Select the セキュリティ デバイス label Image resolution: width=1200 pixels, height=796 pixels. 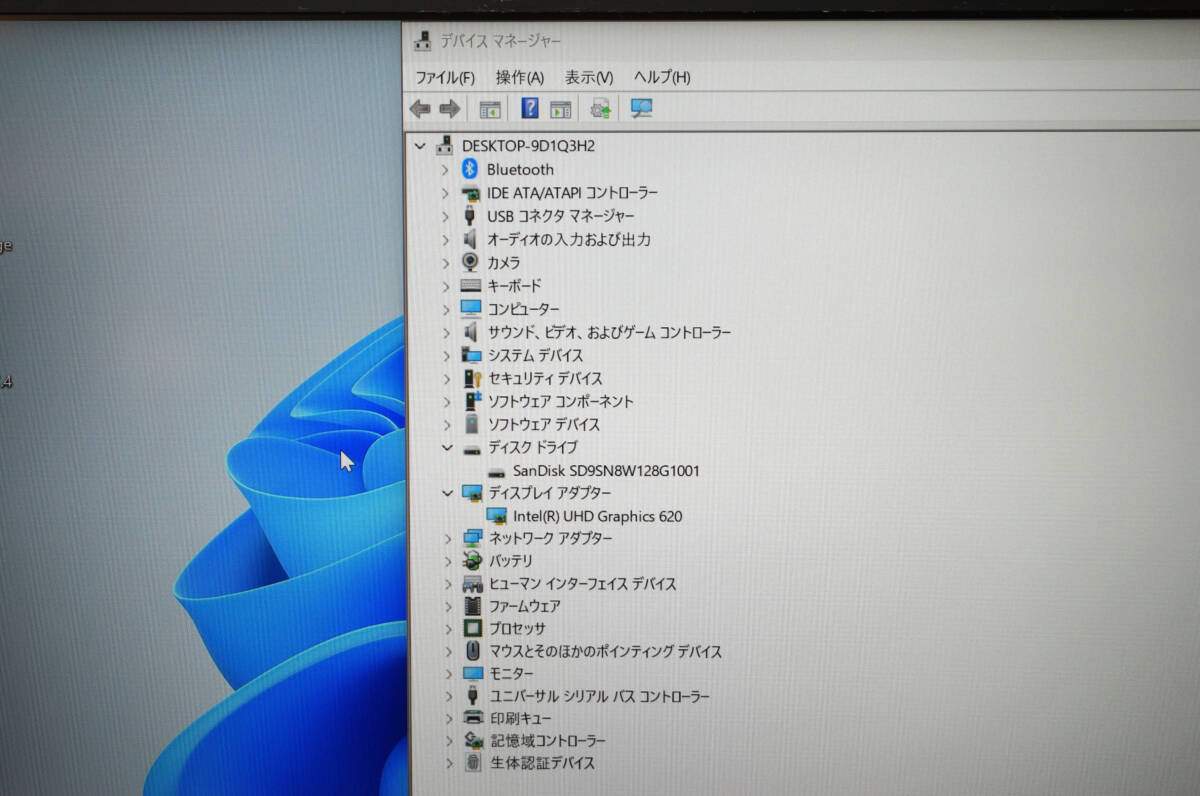[545, 378]
